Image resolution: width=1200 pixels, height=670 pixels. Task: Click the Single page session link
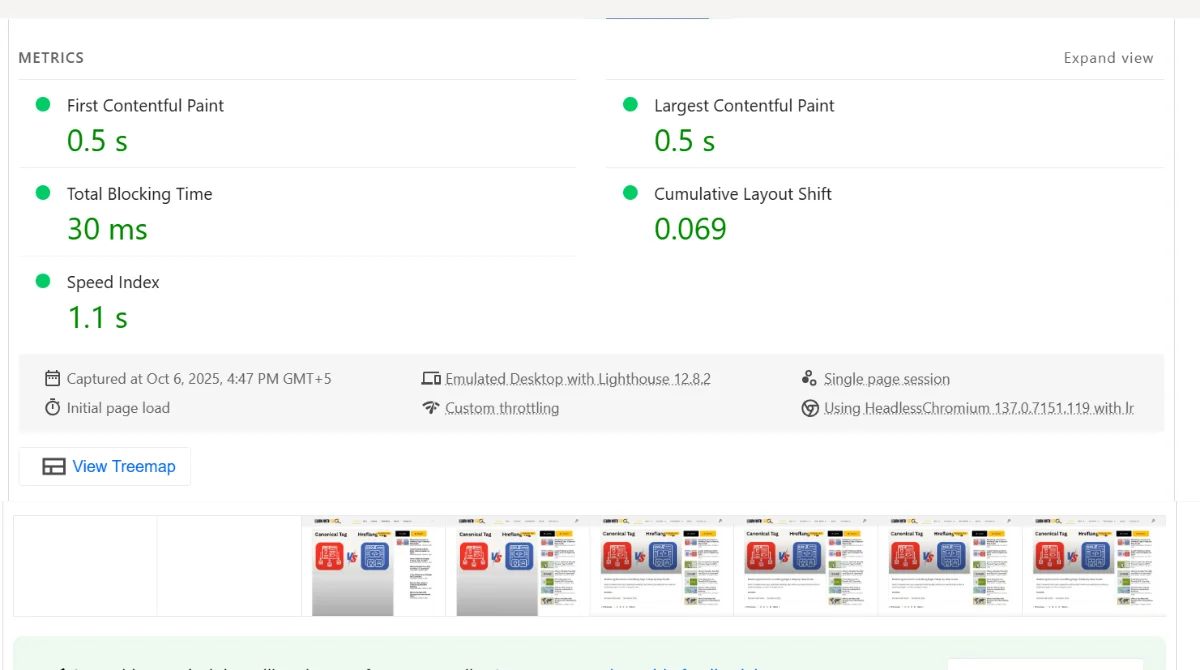click(x=887, y=379)
